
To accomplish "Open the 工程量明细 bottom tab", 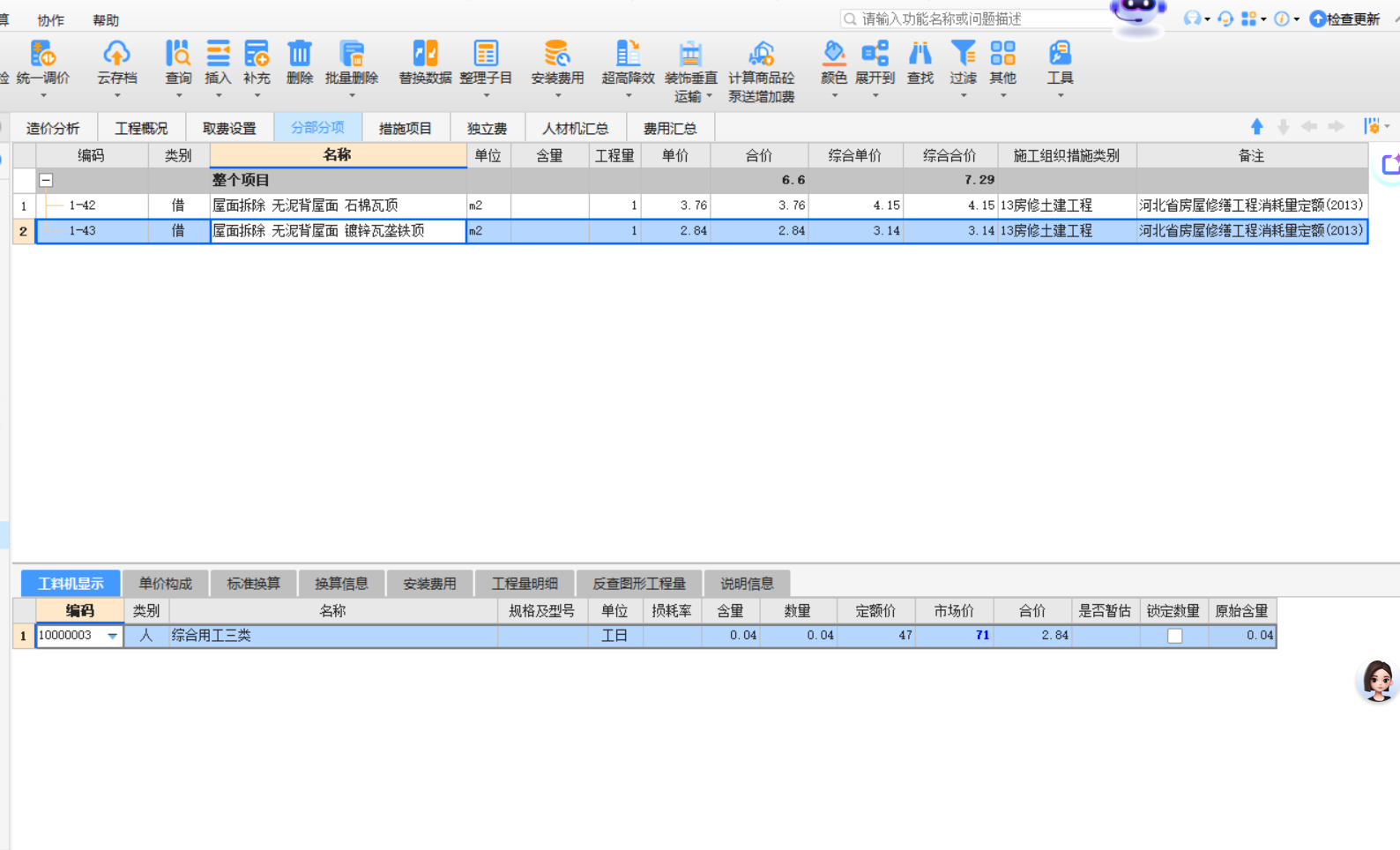I will click(525, 584).
